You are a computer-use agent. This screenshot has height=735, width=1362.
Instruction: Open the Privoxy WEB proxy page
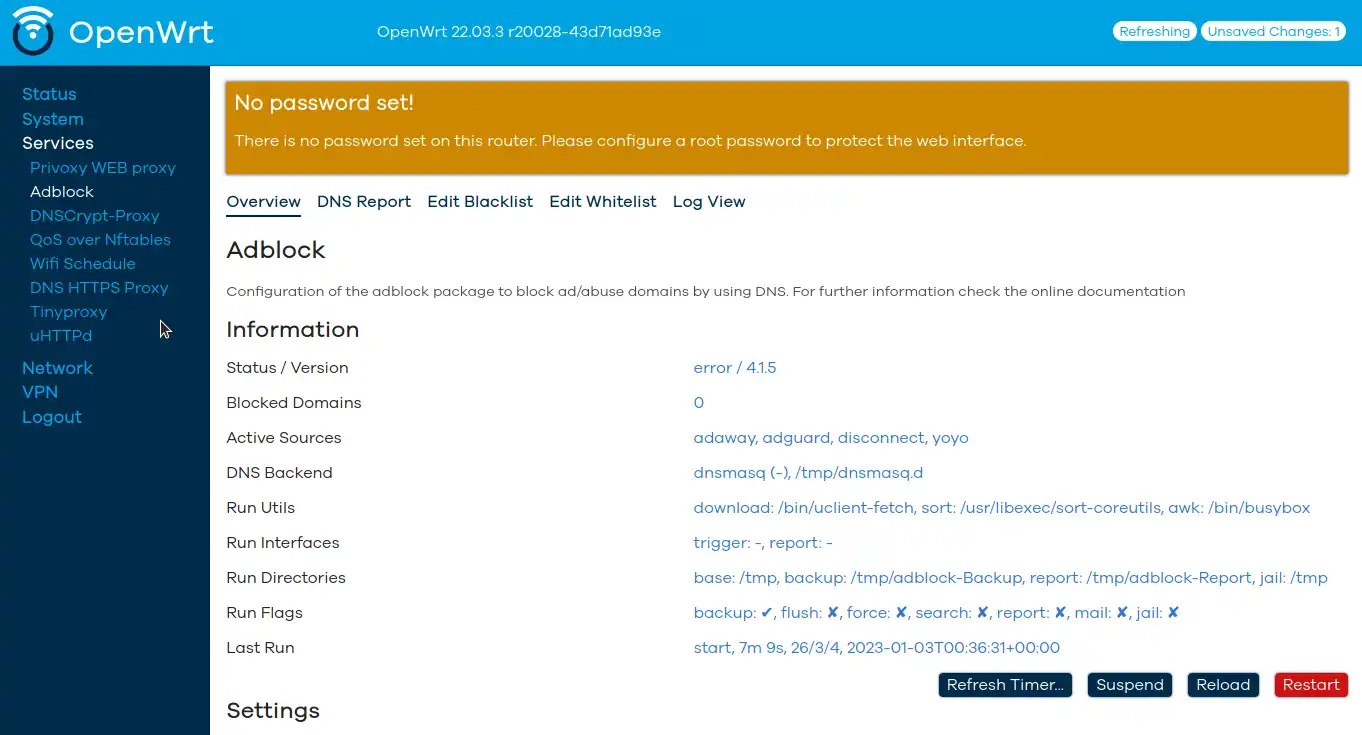[x=103, y=167]
